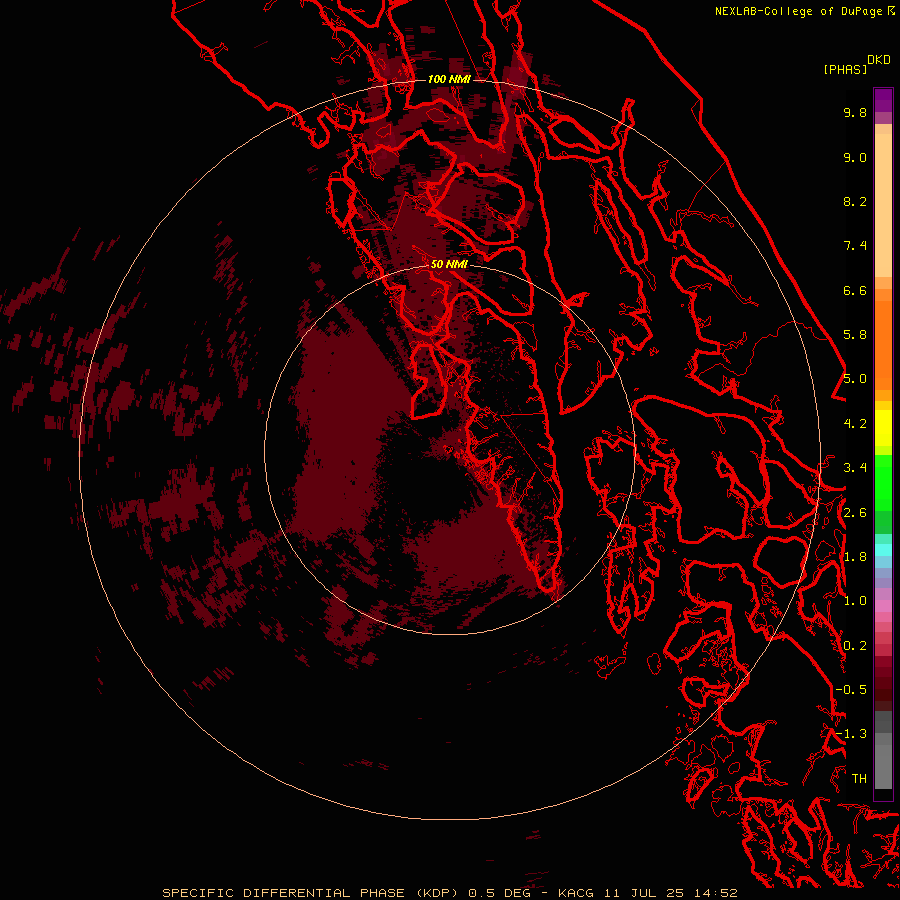Viewport: 900px width, 900px height.
Task: Click the NEXLAB-College of DuPage credit text
Action: pyautogui.click(x=800, y=11)
